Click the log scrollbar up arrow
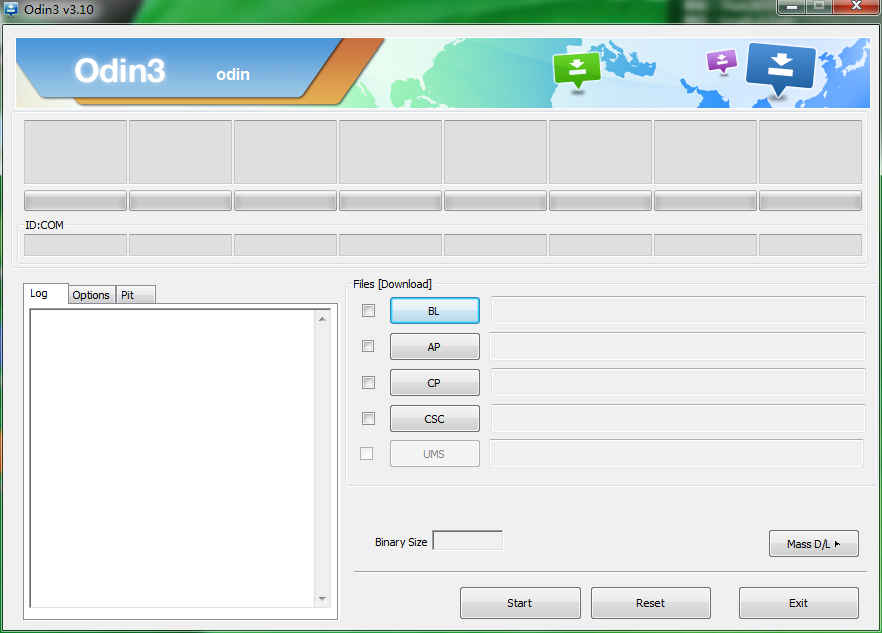 (322, 319)
